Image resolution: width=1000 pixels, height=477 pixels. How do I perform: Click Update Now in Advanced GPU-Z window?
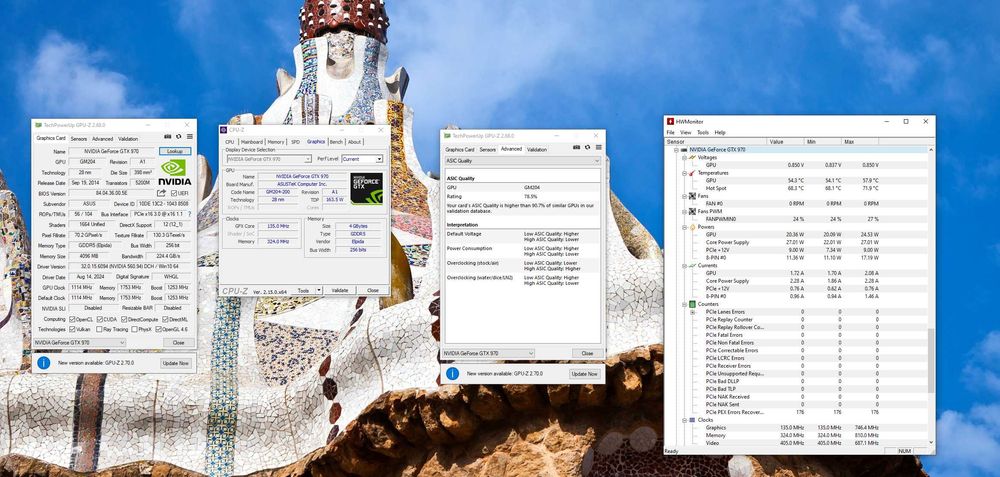point(584,374)
